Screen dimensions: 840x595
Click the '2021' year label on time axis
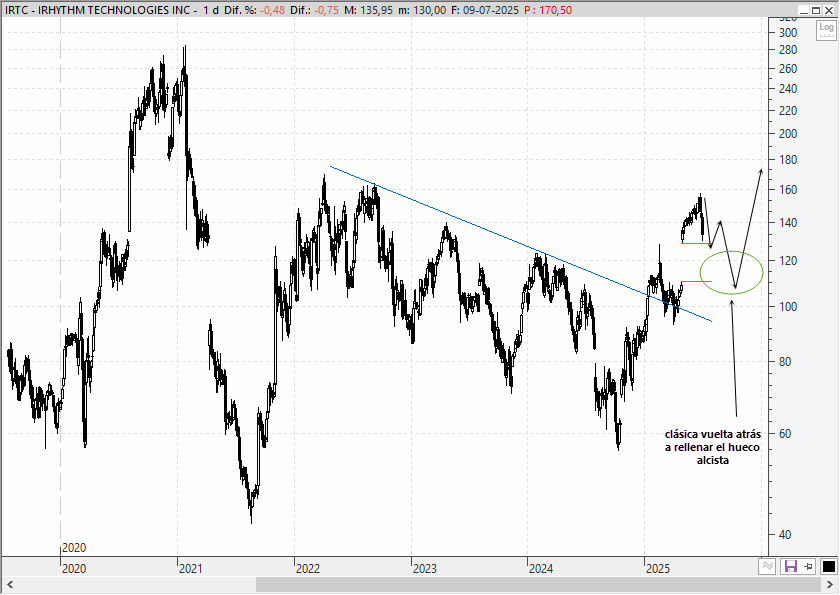pos(191,568)
